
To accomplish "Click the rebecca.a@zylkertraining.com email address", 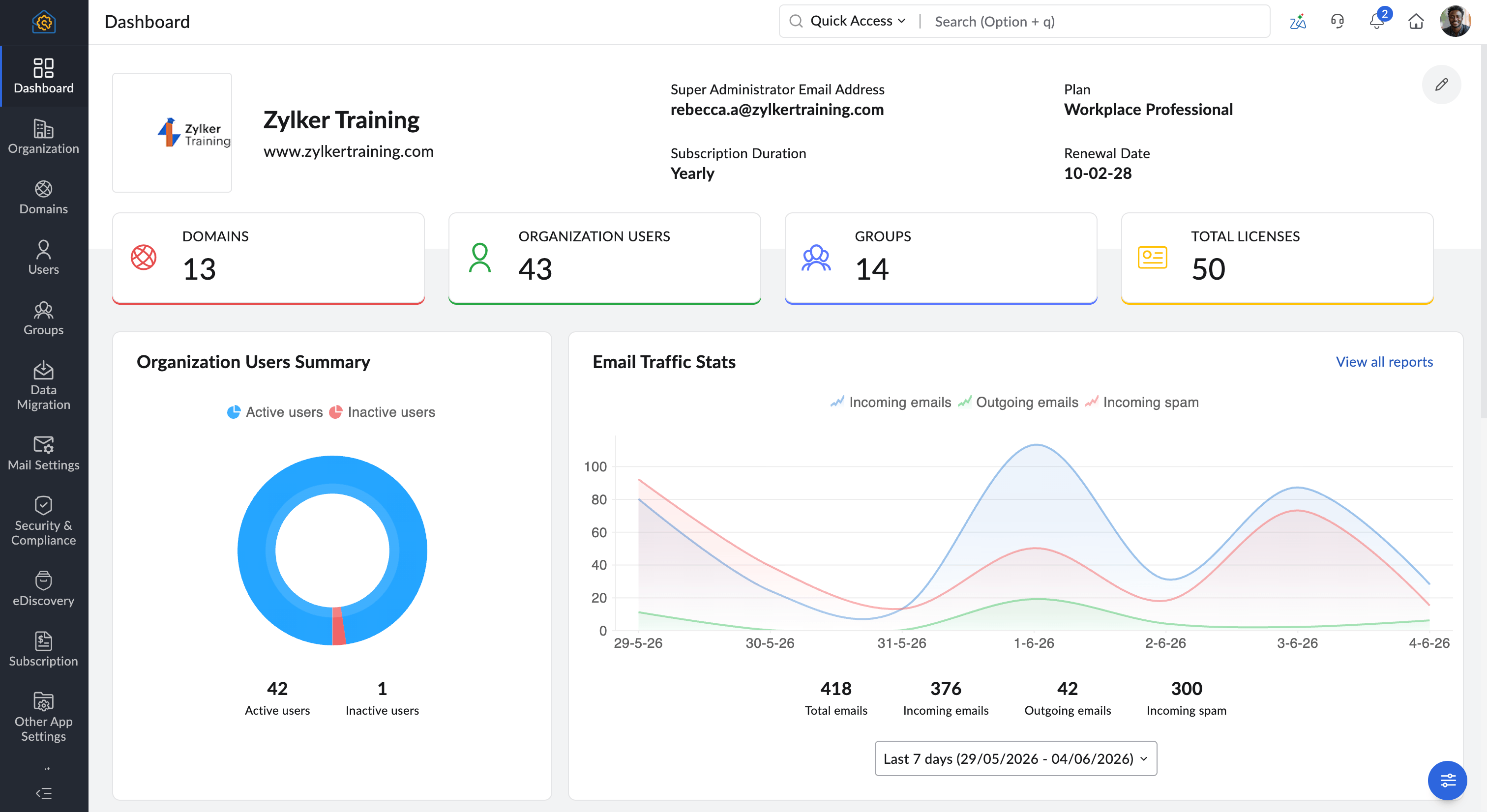I will 777,110.
